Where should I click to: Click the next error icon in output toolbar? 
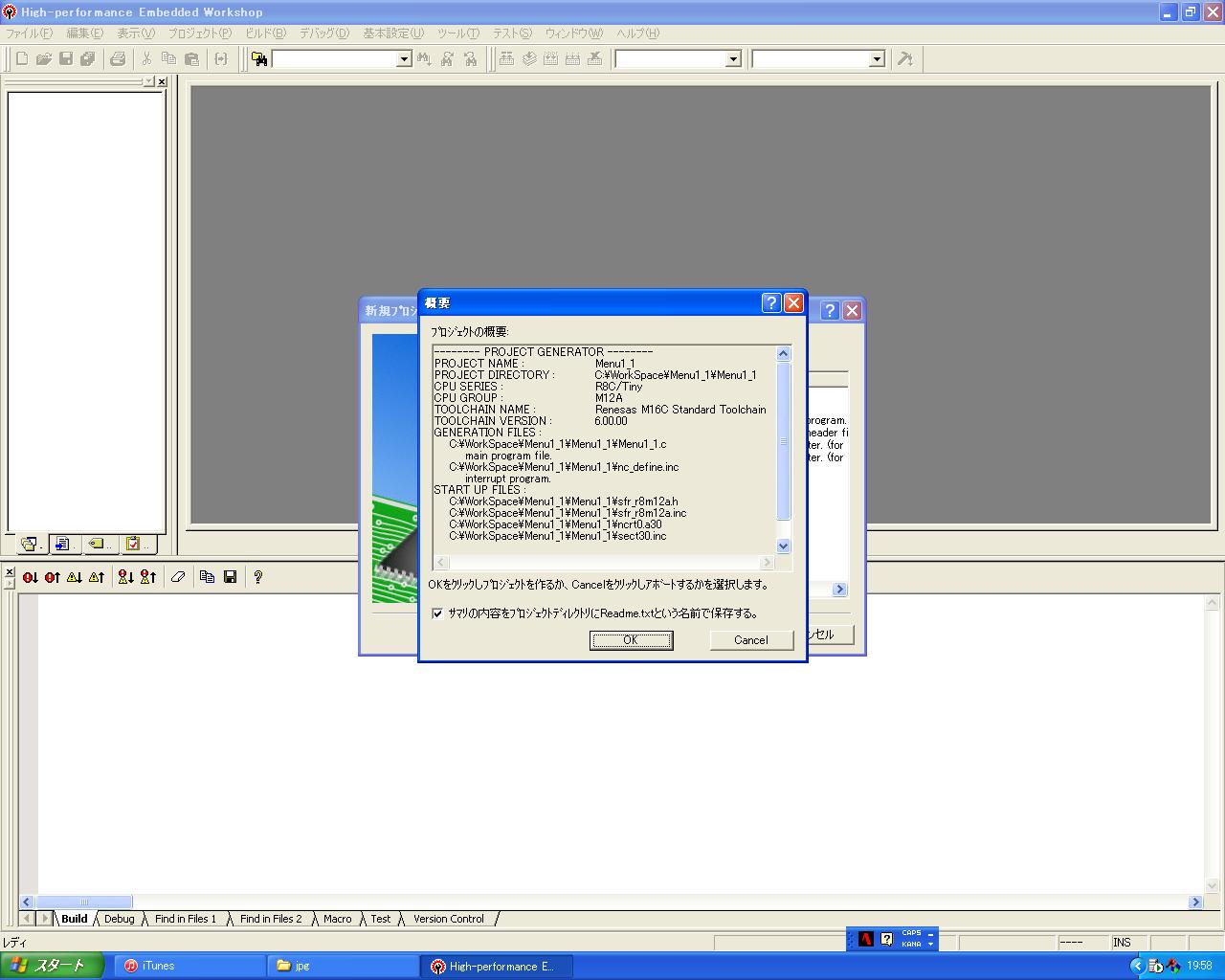pos(31,577)
